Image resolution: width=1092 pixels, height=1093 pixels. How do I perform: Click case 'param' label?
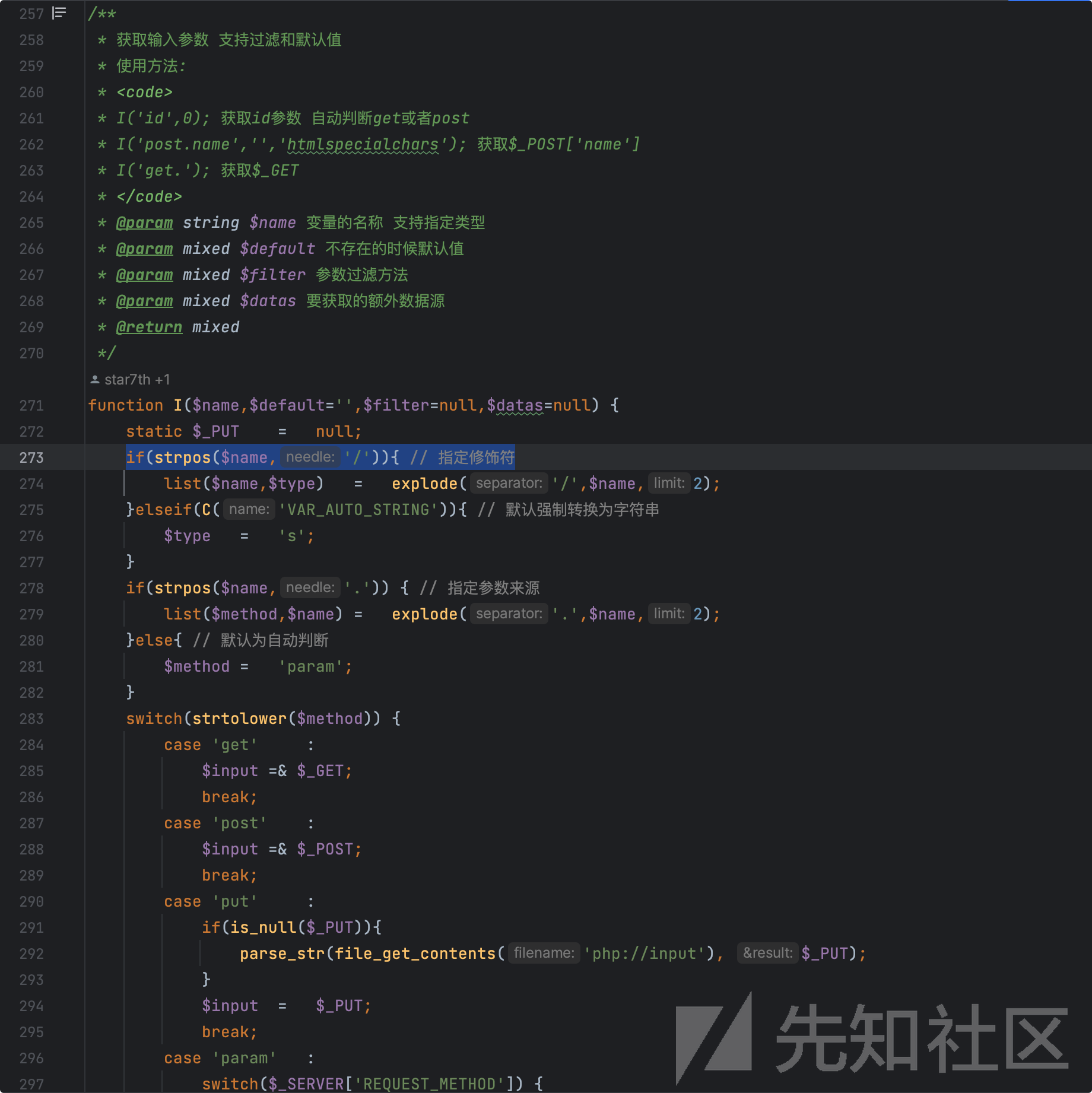point(220,1058)
